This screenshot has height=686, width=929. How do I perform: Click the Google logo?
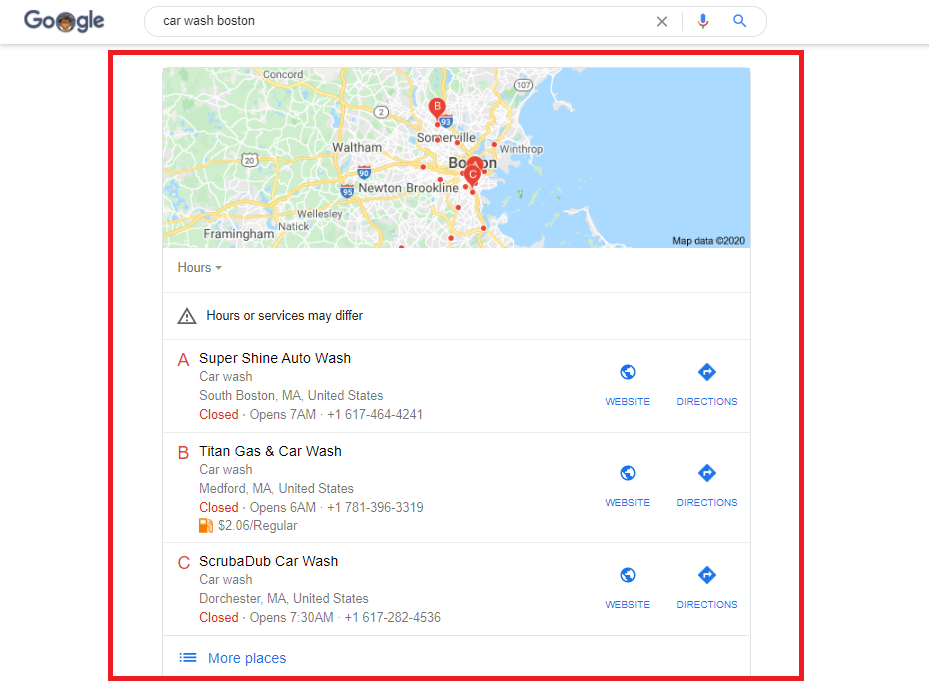point(64,21)
